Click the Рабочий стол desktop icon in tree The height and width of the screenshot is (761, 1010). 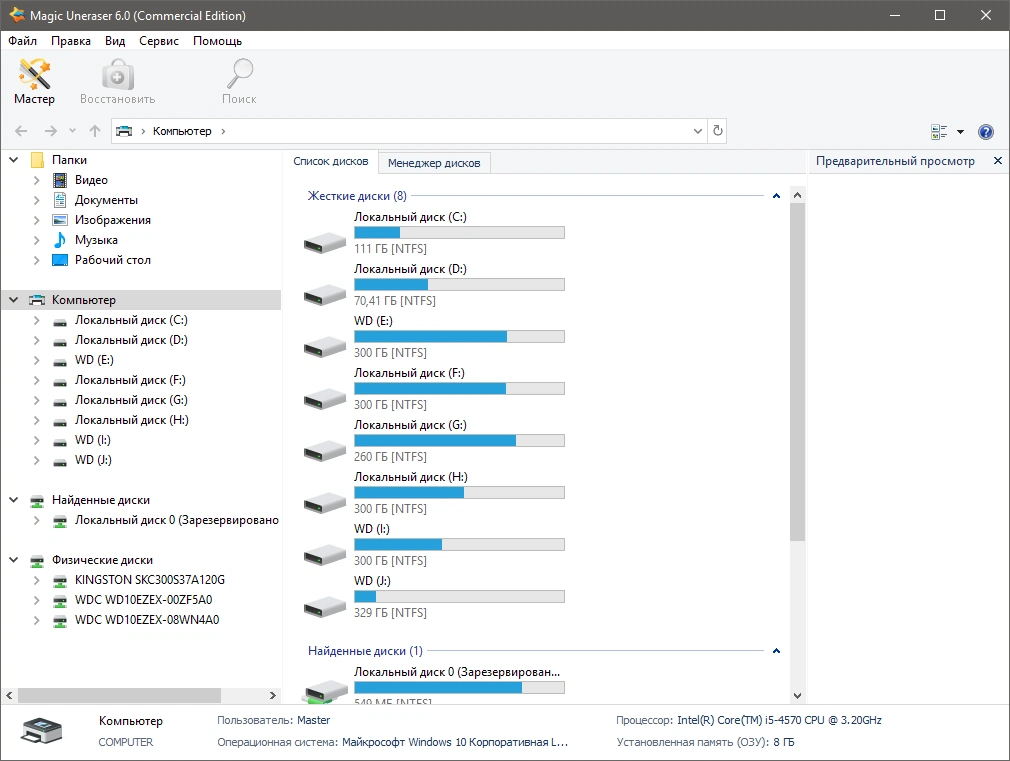tap(59, 260)
